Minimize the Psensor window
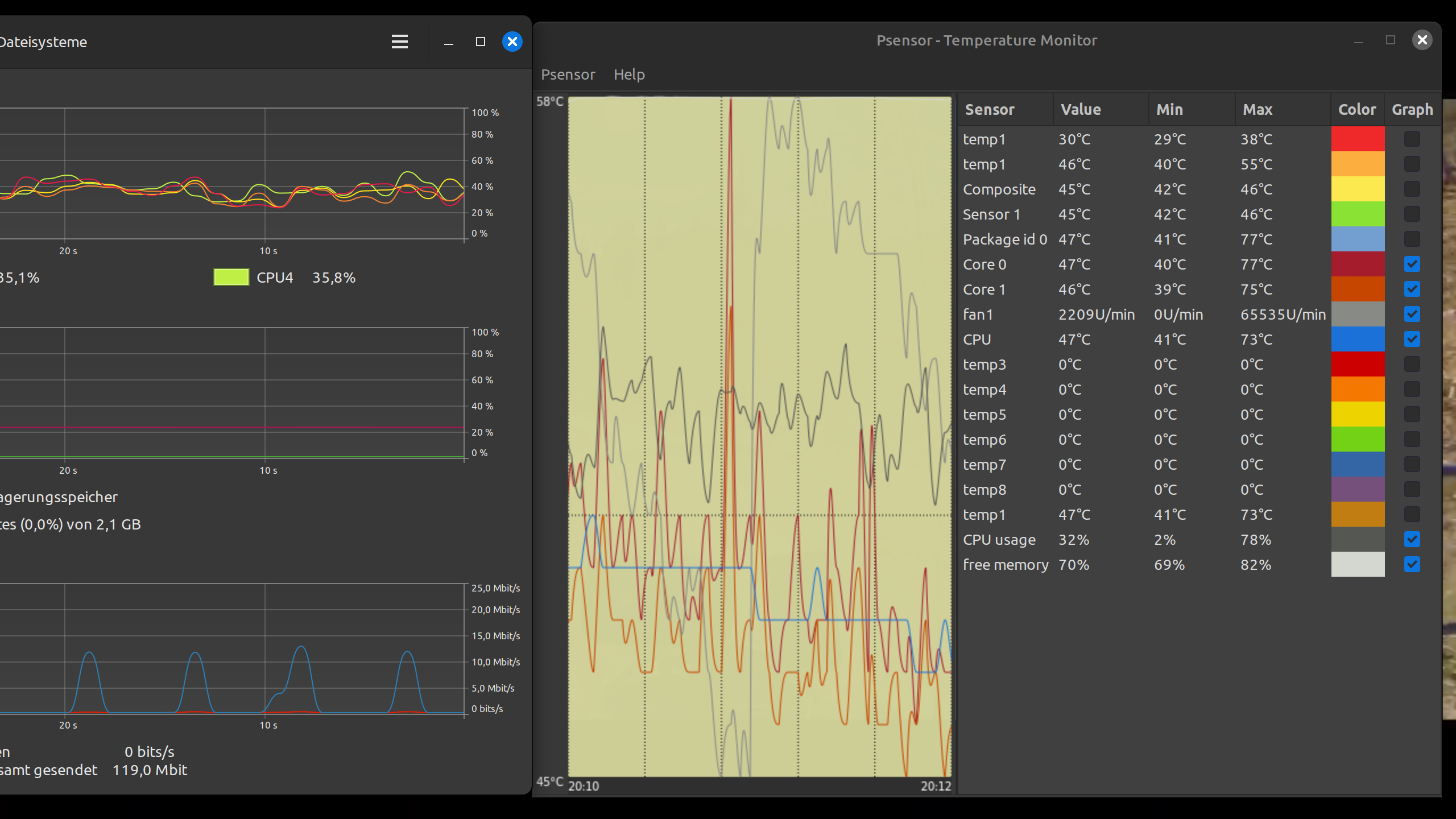 (1358, 40)
